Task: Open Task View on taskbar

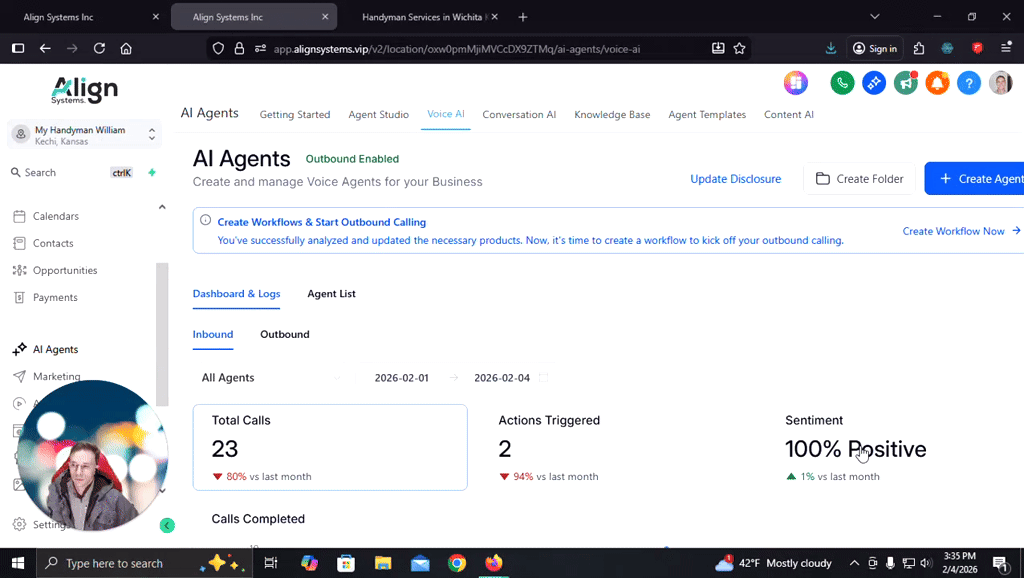Action: click(x=271, y=563)
